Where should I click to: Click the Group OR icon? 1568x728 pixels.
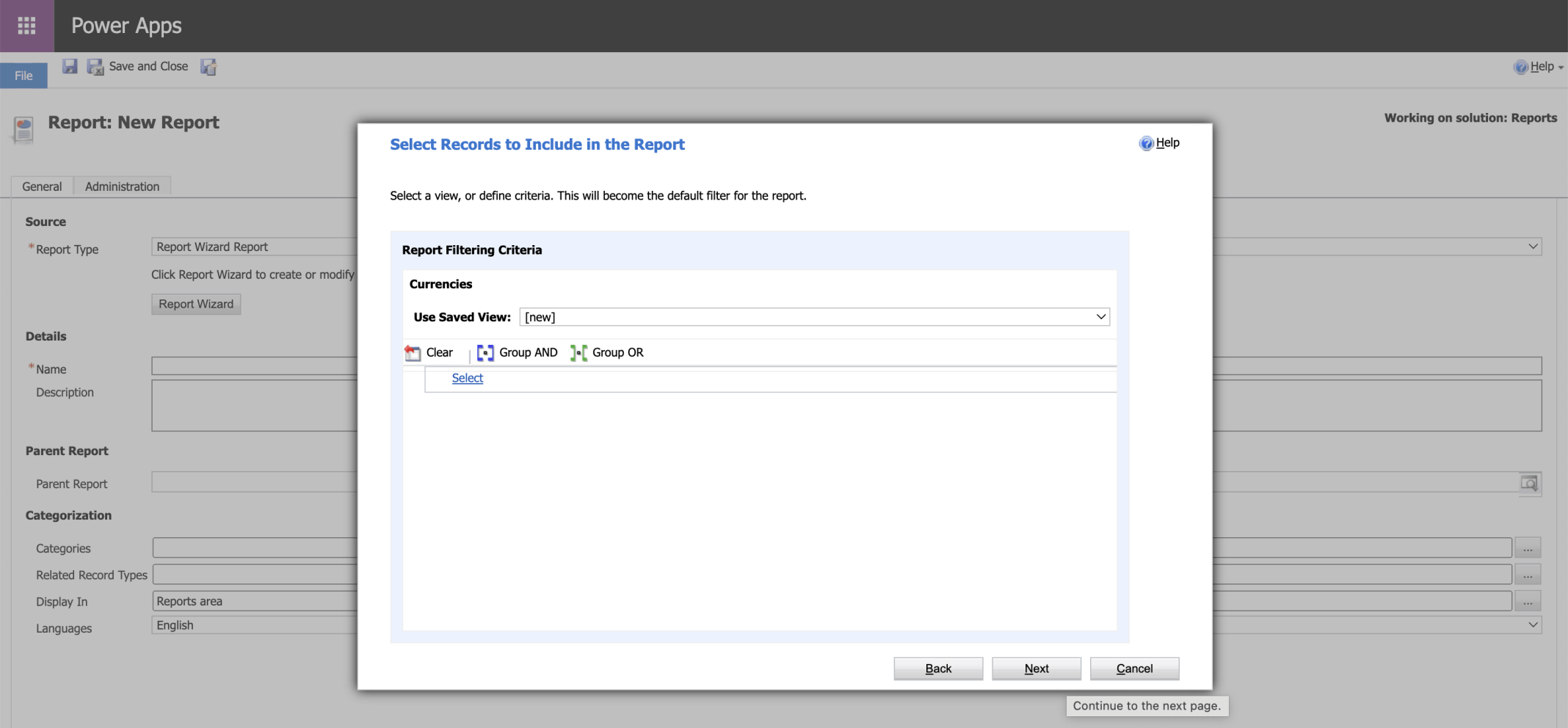point(578,353)
